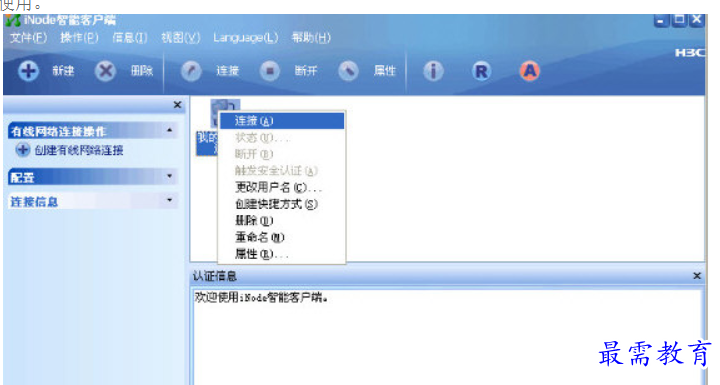
Task: Click the 连接信息 section header
Action: click(92, 201)
